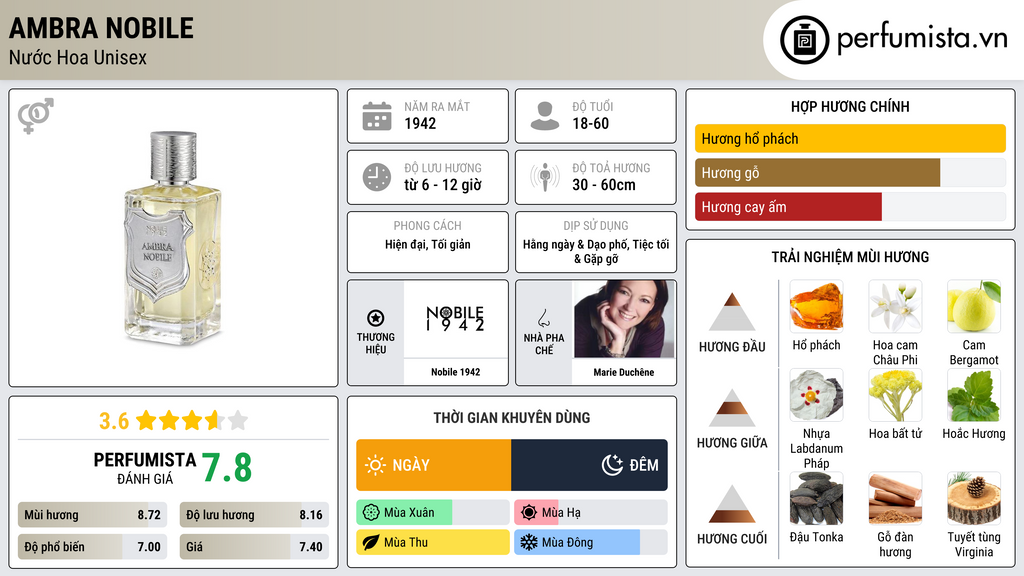
Task: Click the flower icon for Mùa Xuân
Action: click(371, 513)
